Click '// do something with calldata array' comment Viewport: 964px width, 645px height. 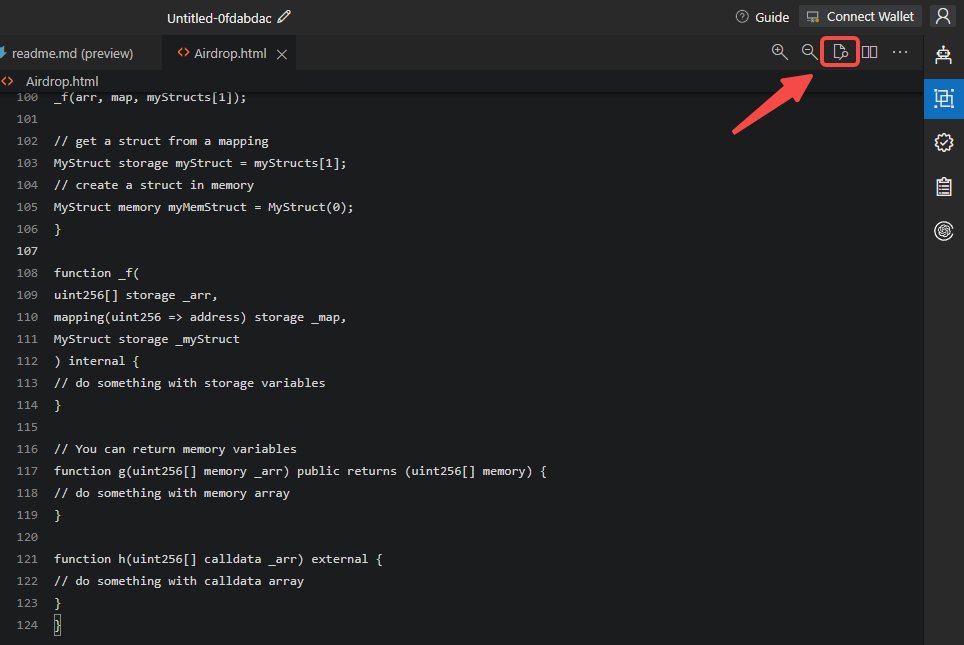point(179,581)
